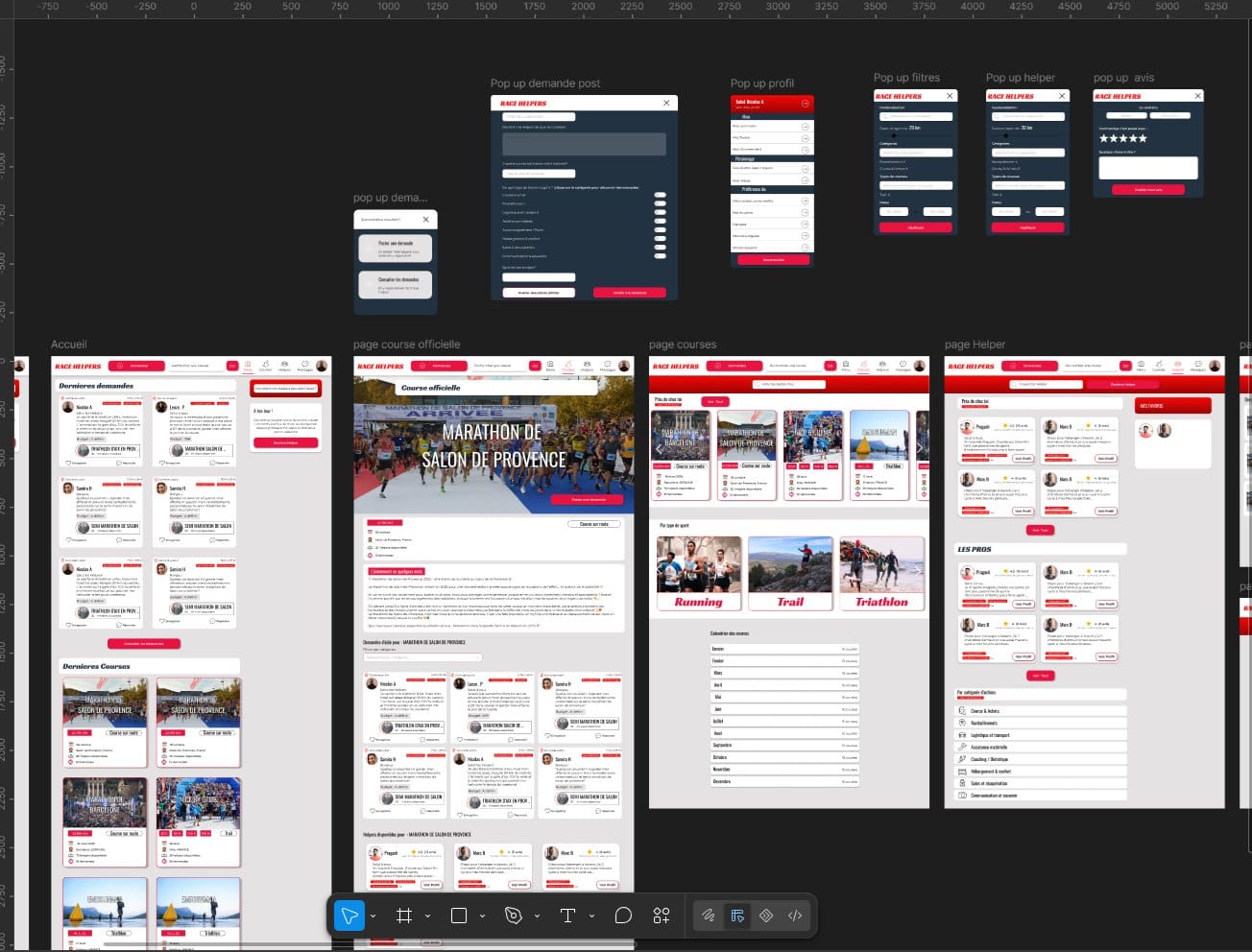Image resolution: width=1252 pixels, height=952 pixels.
Task: Expand the Move tool options chevron
Action: coord(373,916)
